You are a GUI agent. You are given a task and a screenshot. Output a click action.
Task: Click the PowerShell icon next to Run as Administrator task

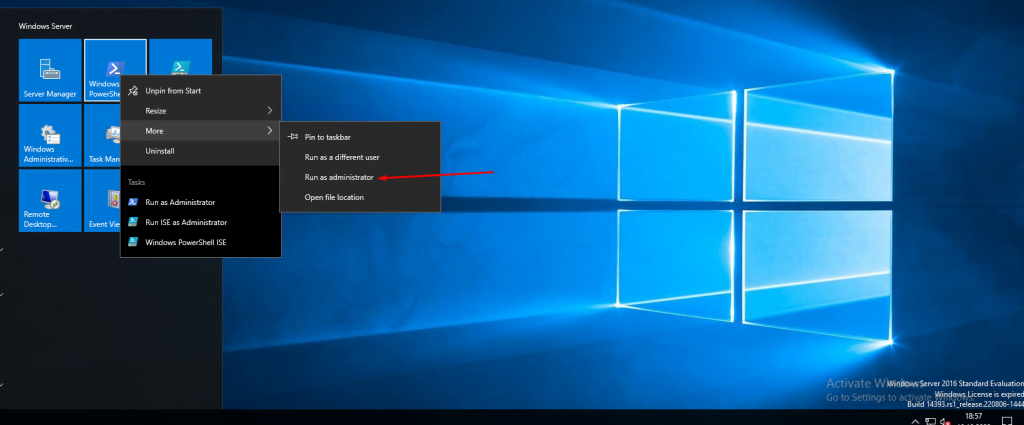[x=133, y=202]
